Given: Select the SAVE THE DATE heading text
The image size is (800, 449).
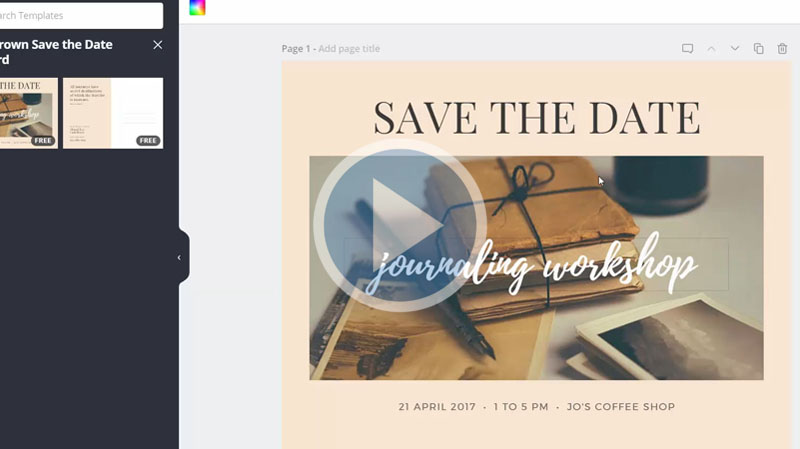Looking at the screenshot, I should point(537,118).
